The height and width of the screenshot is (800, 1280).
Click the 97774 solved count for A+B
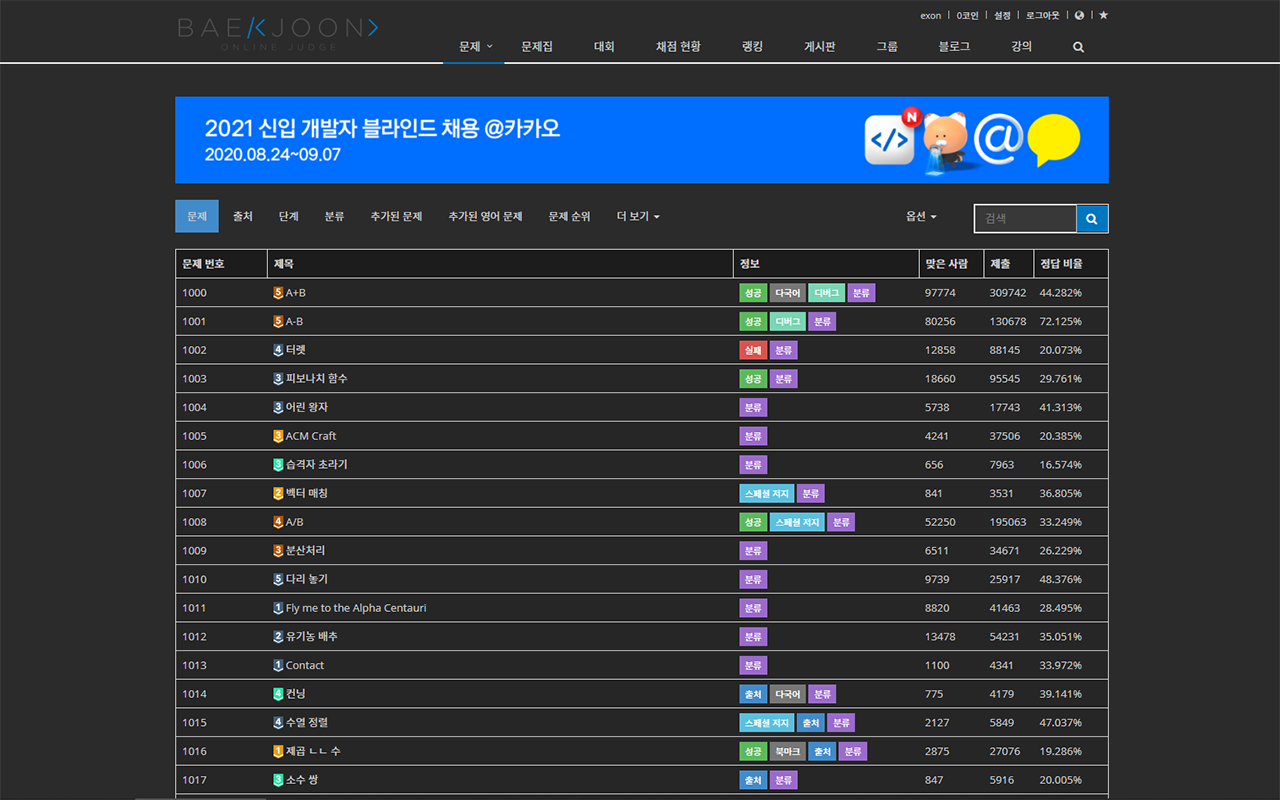(940, 293)
